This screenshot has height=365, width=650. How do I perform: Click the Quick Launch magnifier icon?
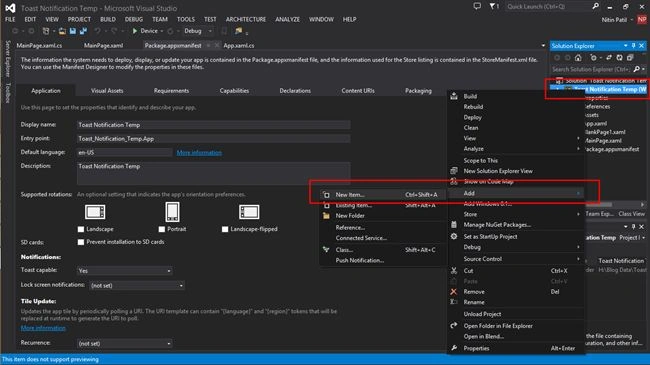click(595, 6)
